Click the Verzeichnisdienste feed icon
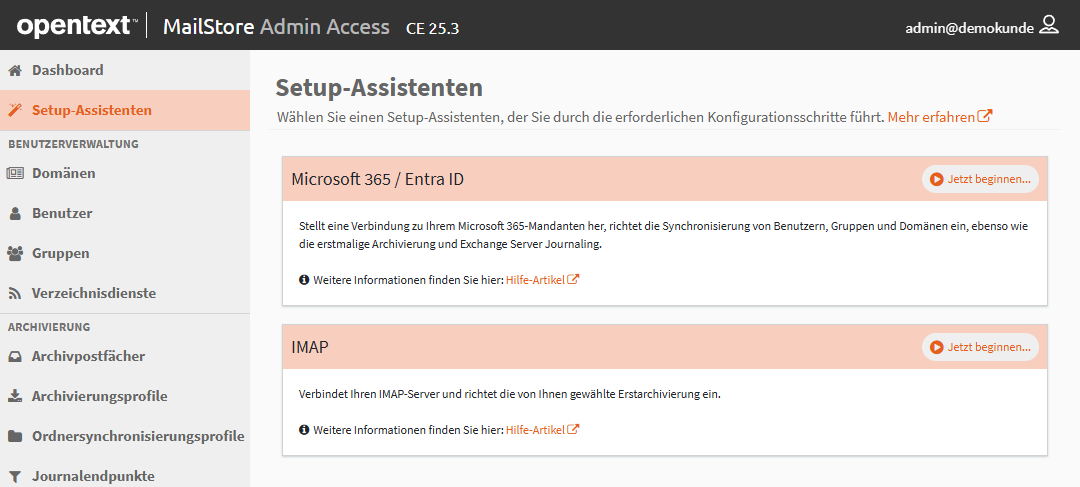 (x=14, y=293)
